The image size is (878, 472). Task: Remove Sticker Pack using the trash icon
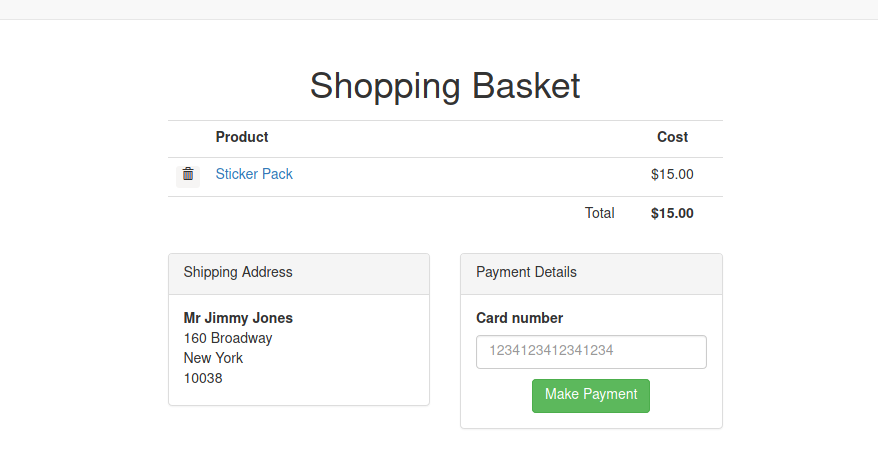(x=188, y=176)
